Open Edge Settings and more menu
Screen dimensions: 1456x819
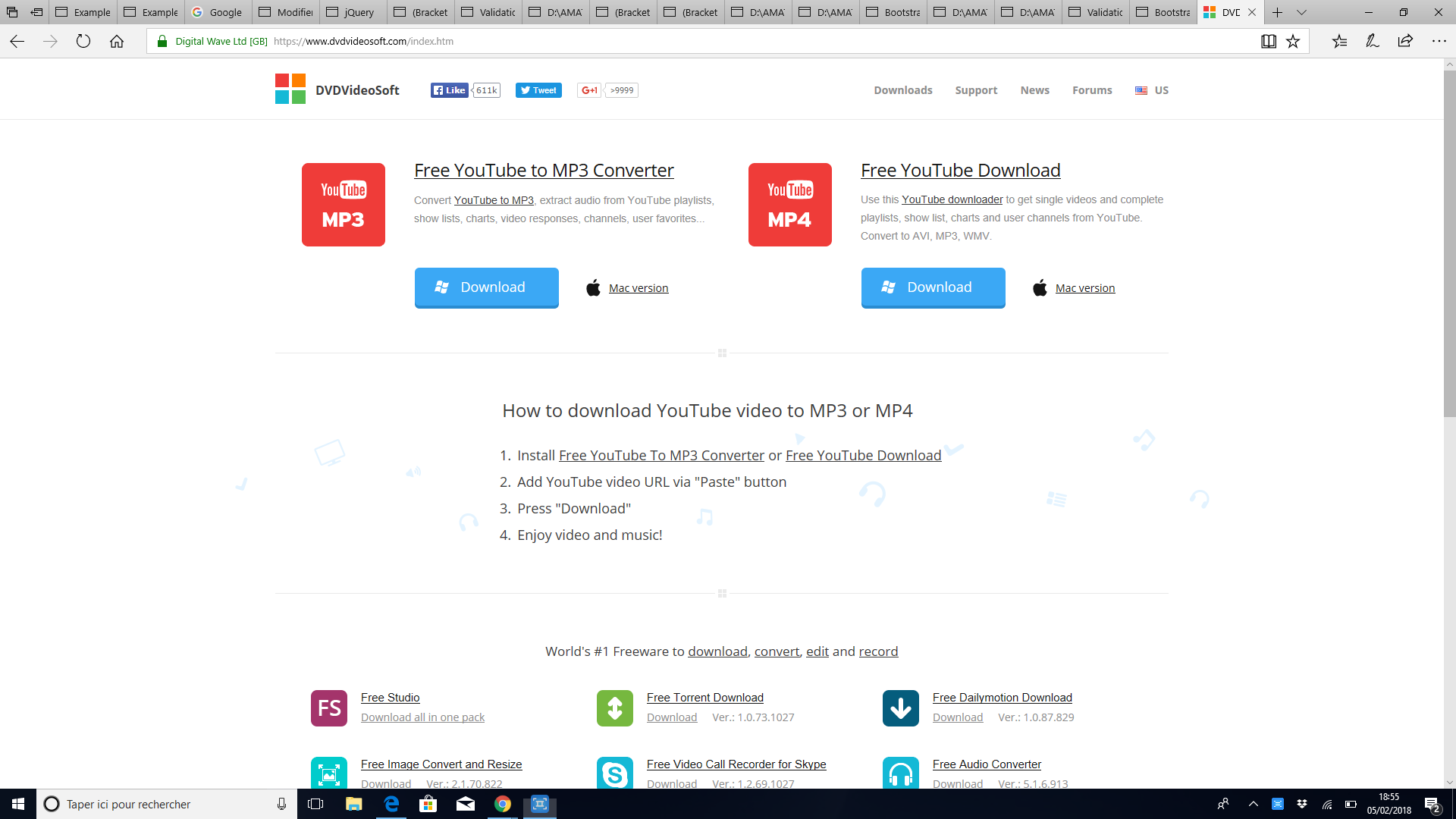[1439, 42]
